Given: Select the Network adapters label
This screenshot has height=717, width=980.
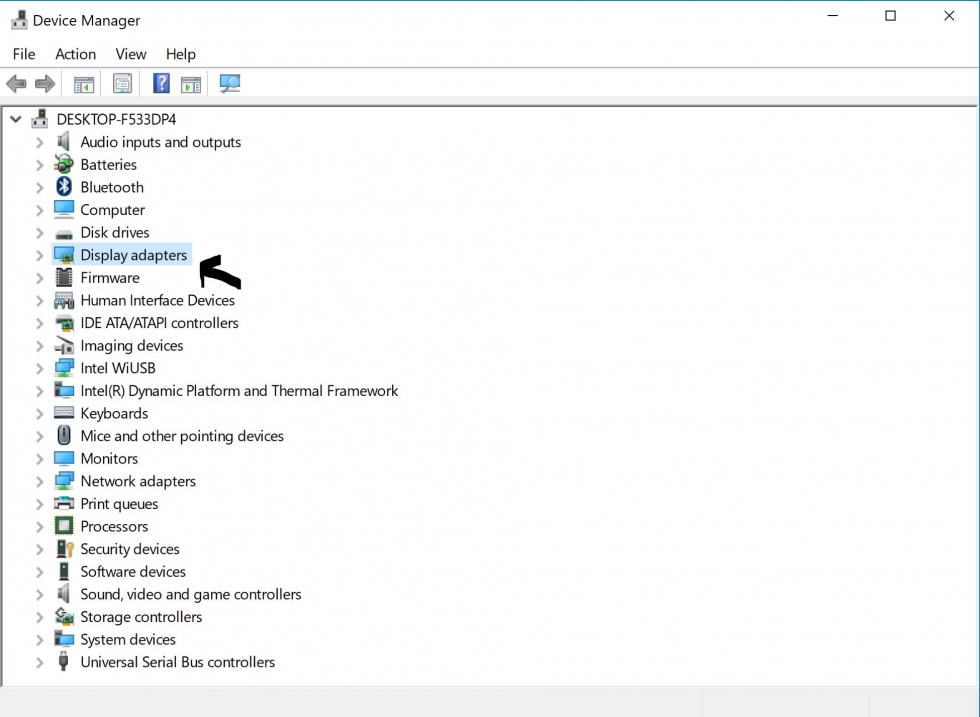Looking at the screenshot, I should coord(138,481).
